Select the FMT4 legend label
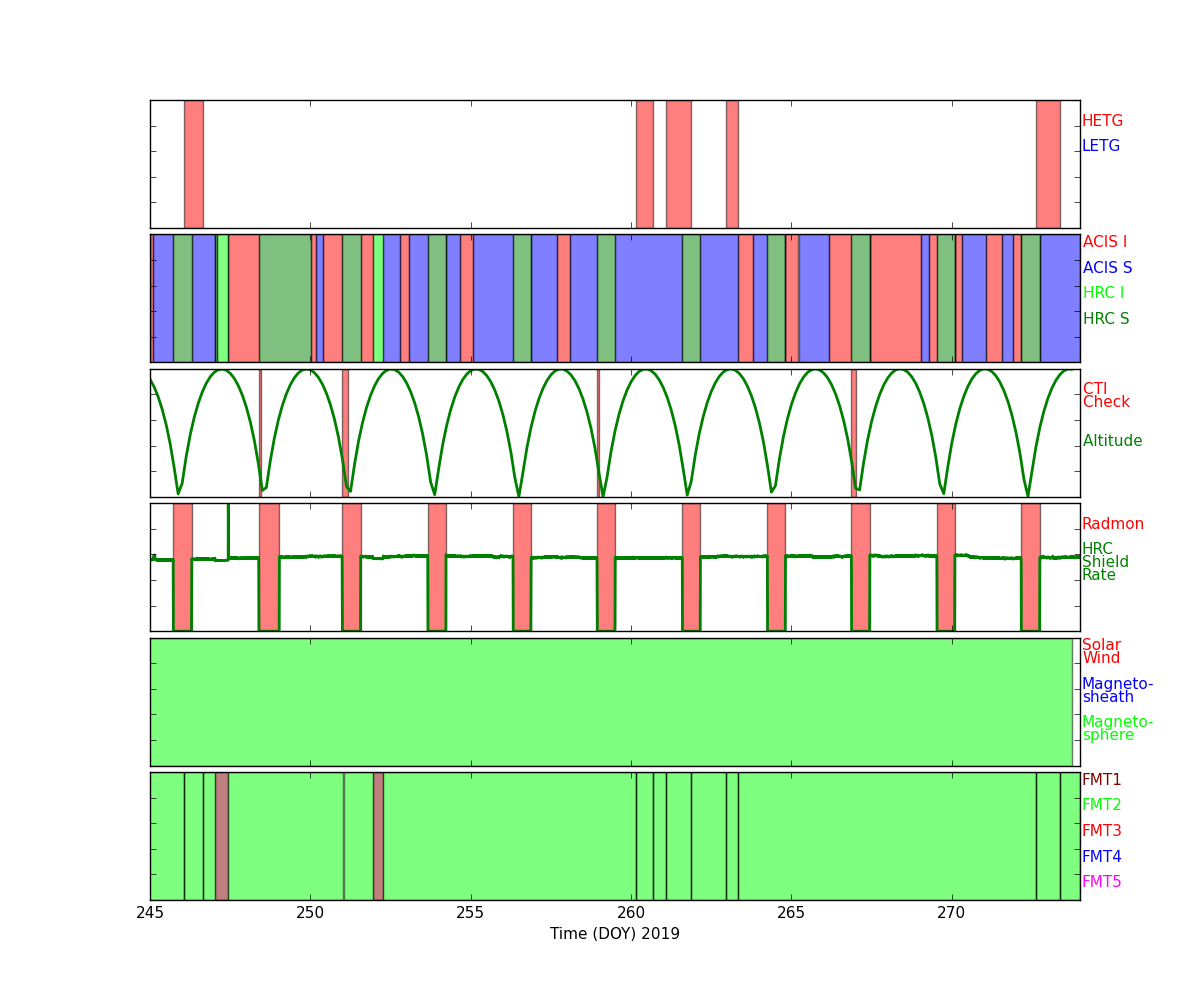Screen dimensions: 1200x1000 point(1101,857)
